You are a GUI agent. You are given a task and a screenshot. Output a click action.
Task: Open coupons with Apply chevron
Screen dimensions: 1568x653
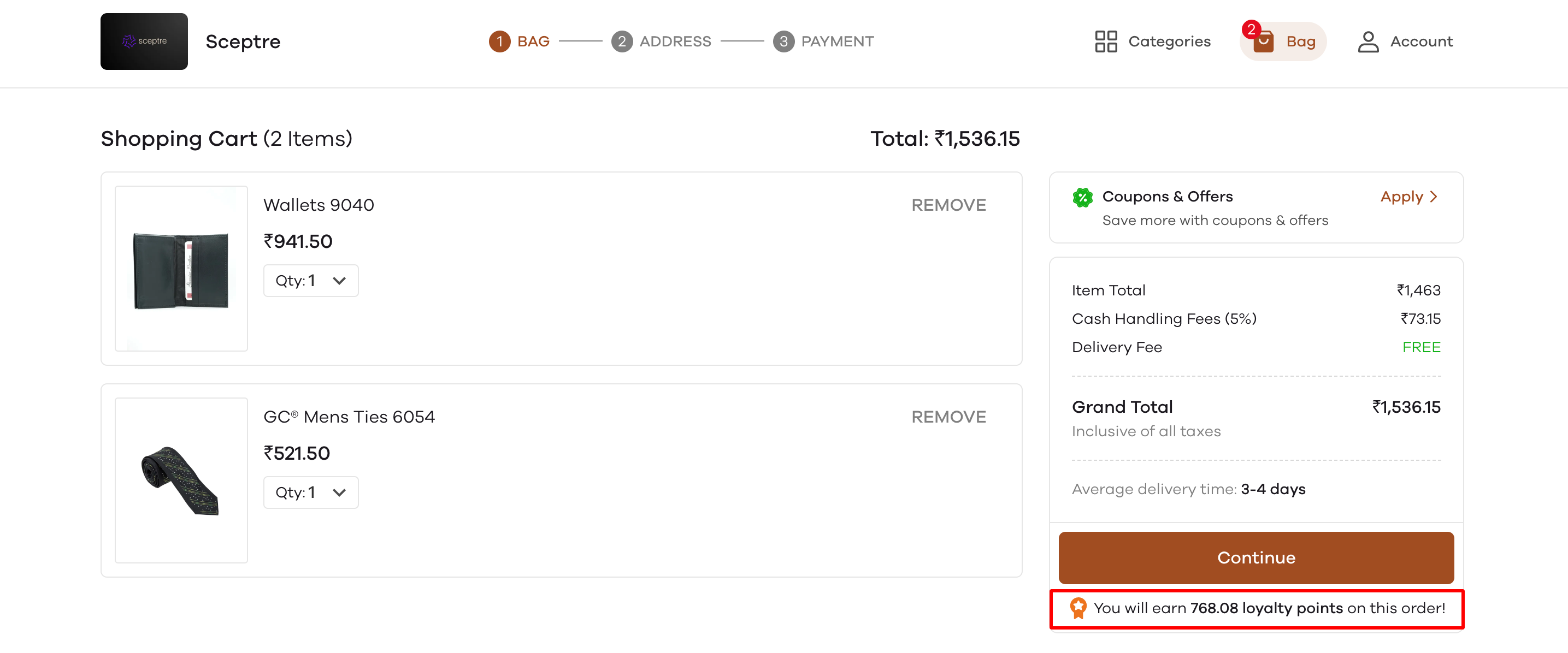pos(1408,197)
